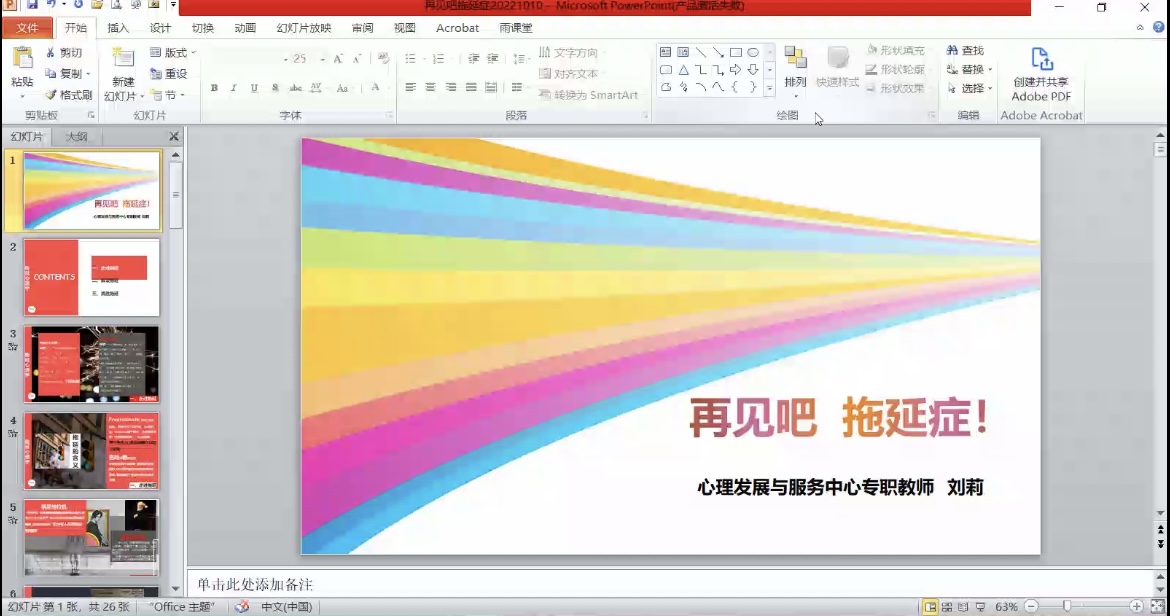The image size is (1170, 616).
Task: Toggle italic text formatting
Action: tap(234, 88)
